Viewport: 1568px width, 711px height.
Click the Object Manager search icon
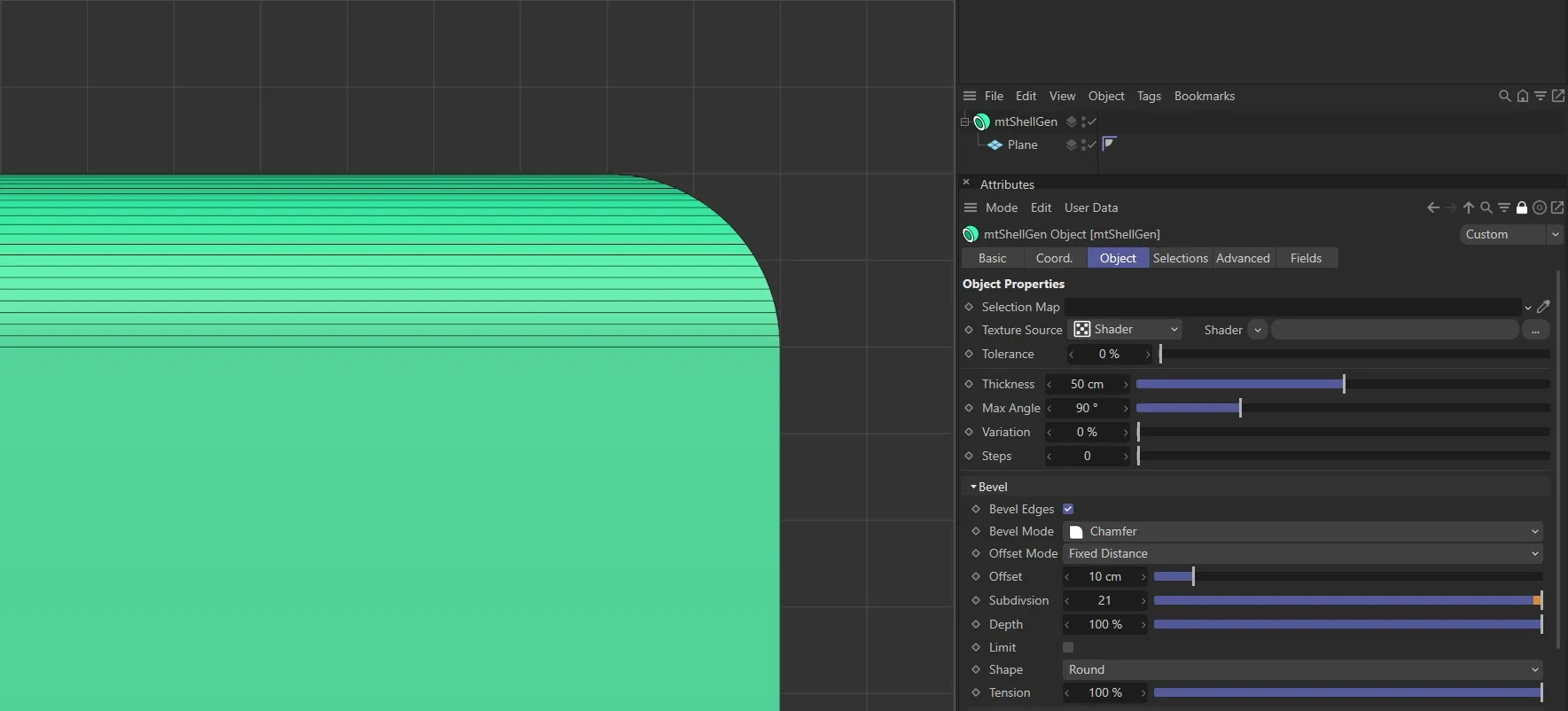click(1504, 96)
